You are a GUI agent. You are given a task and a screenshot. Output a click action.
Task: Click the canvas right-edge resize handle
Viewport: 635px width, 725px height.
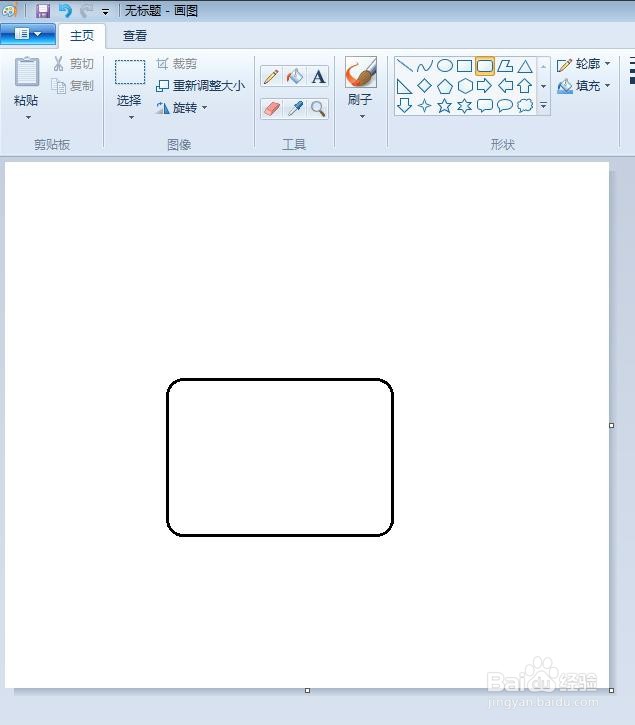[x=611, y=425]
